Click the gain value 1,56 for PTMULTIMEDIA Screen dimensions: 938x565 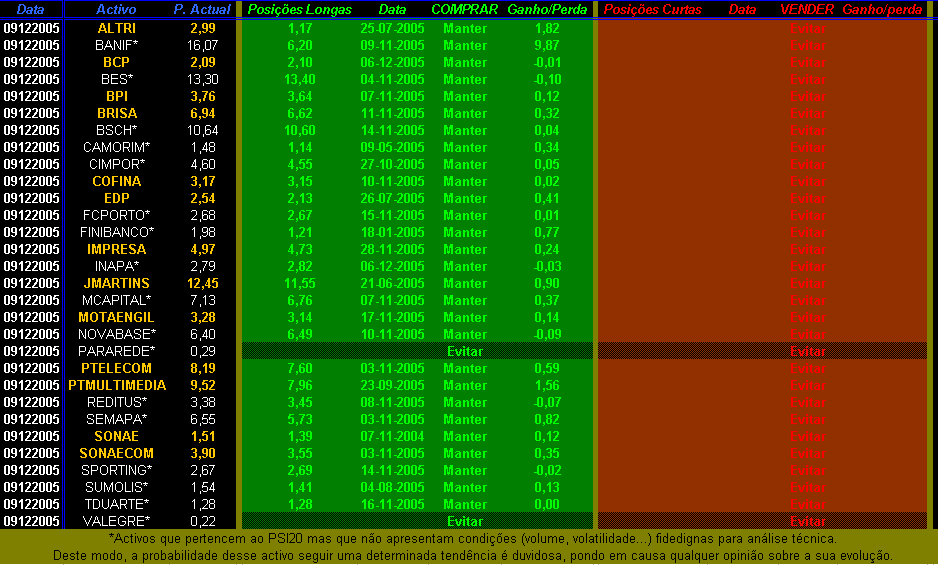point(547,385)
